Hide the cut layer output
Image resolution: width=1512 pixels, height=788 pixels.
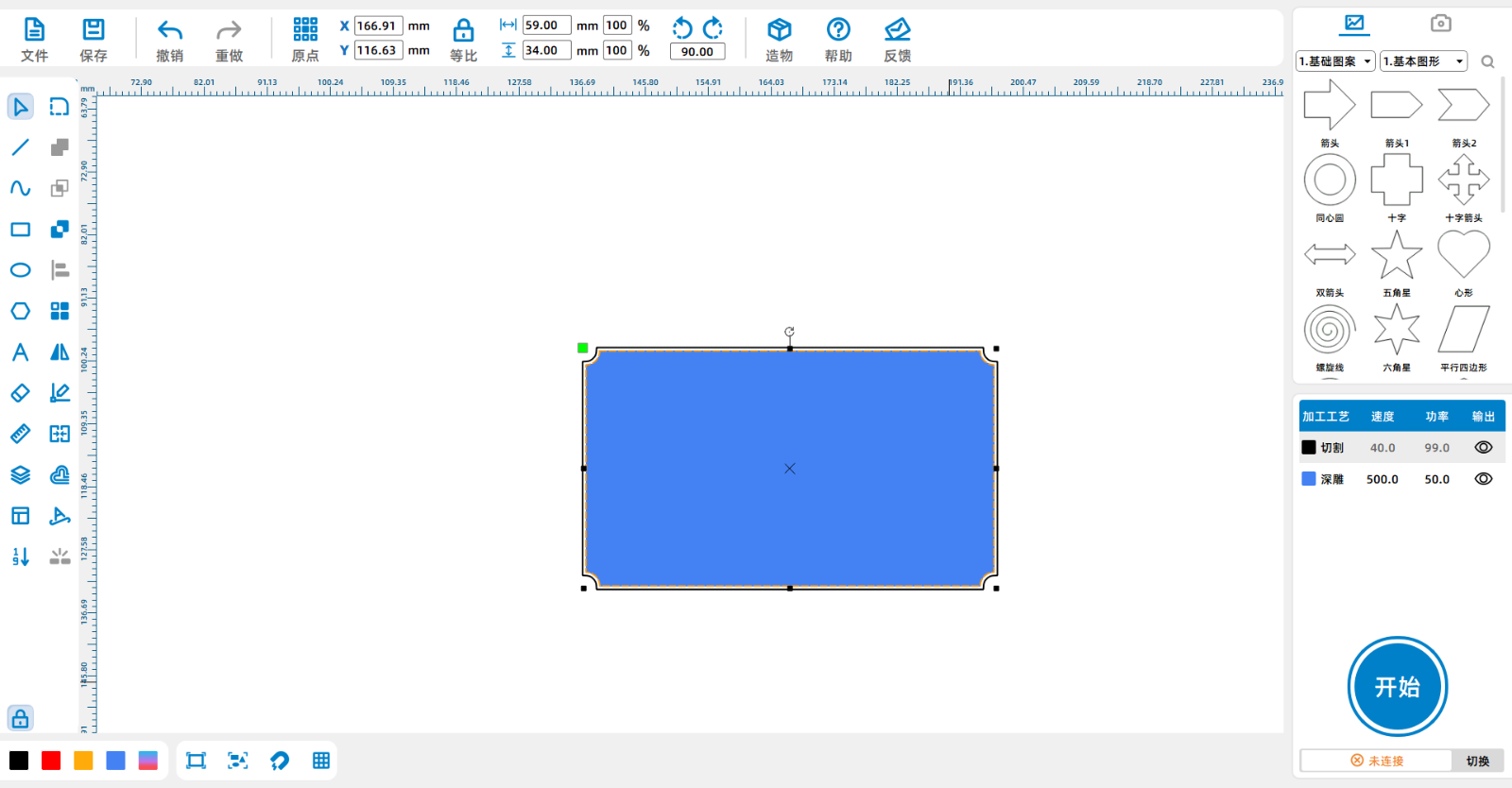(1484, 448)
